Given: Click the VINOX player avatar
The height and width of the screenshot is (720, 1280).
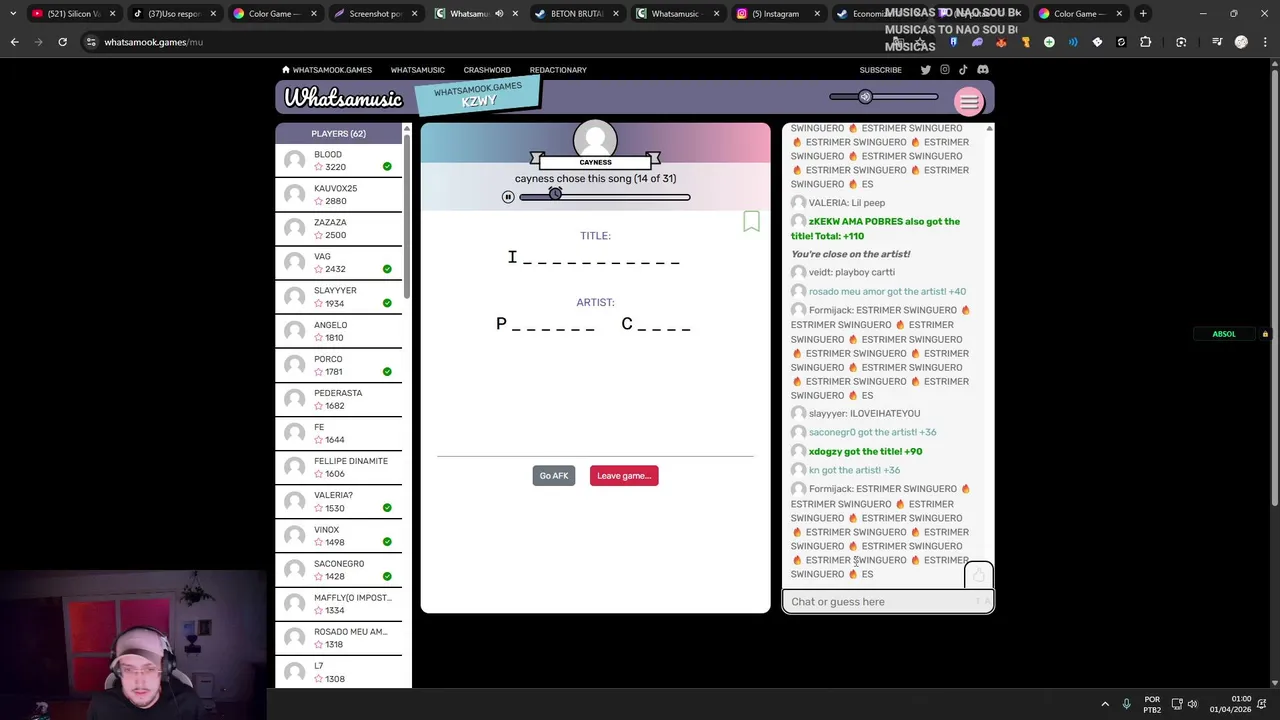Looking at the screenshot, I should [294, 535].
